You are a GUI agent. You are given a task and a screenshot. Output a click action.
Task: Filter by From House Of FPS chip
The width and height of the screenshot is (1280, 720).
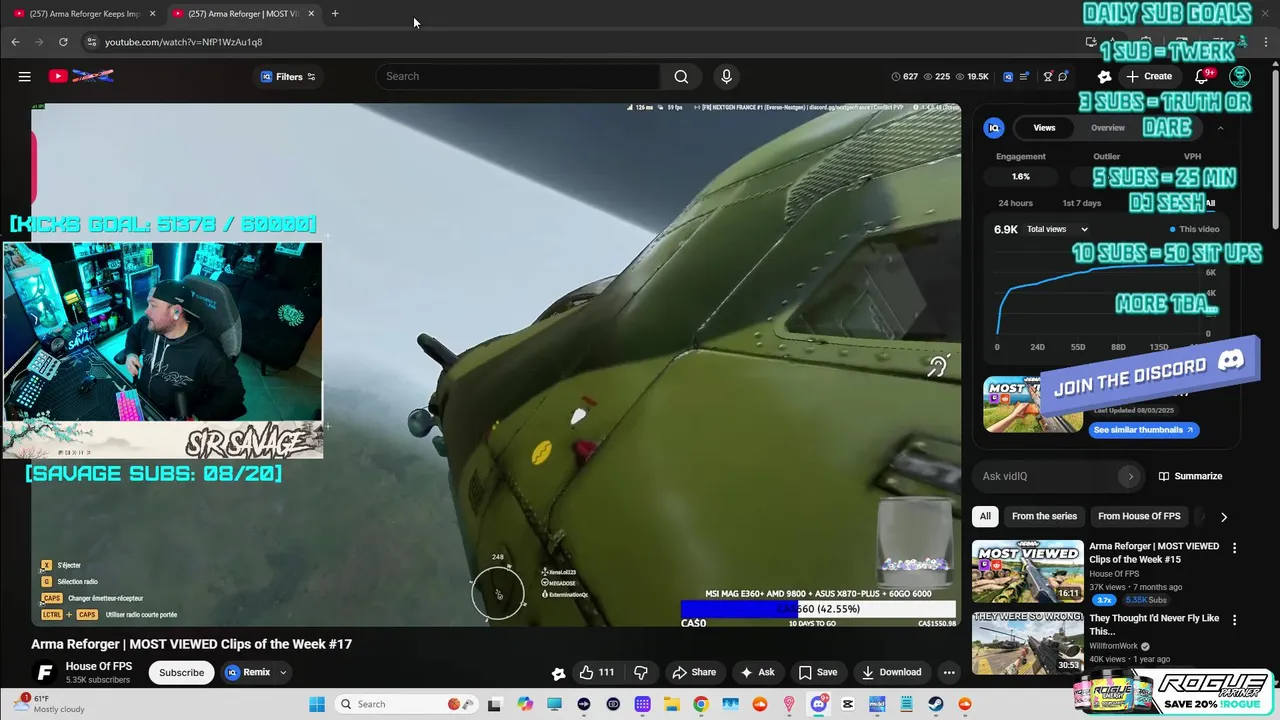pos(1139,516)
